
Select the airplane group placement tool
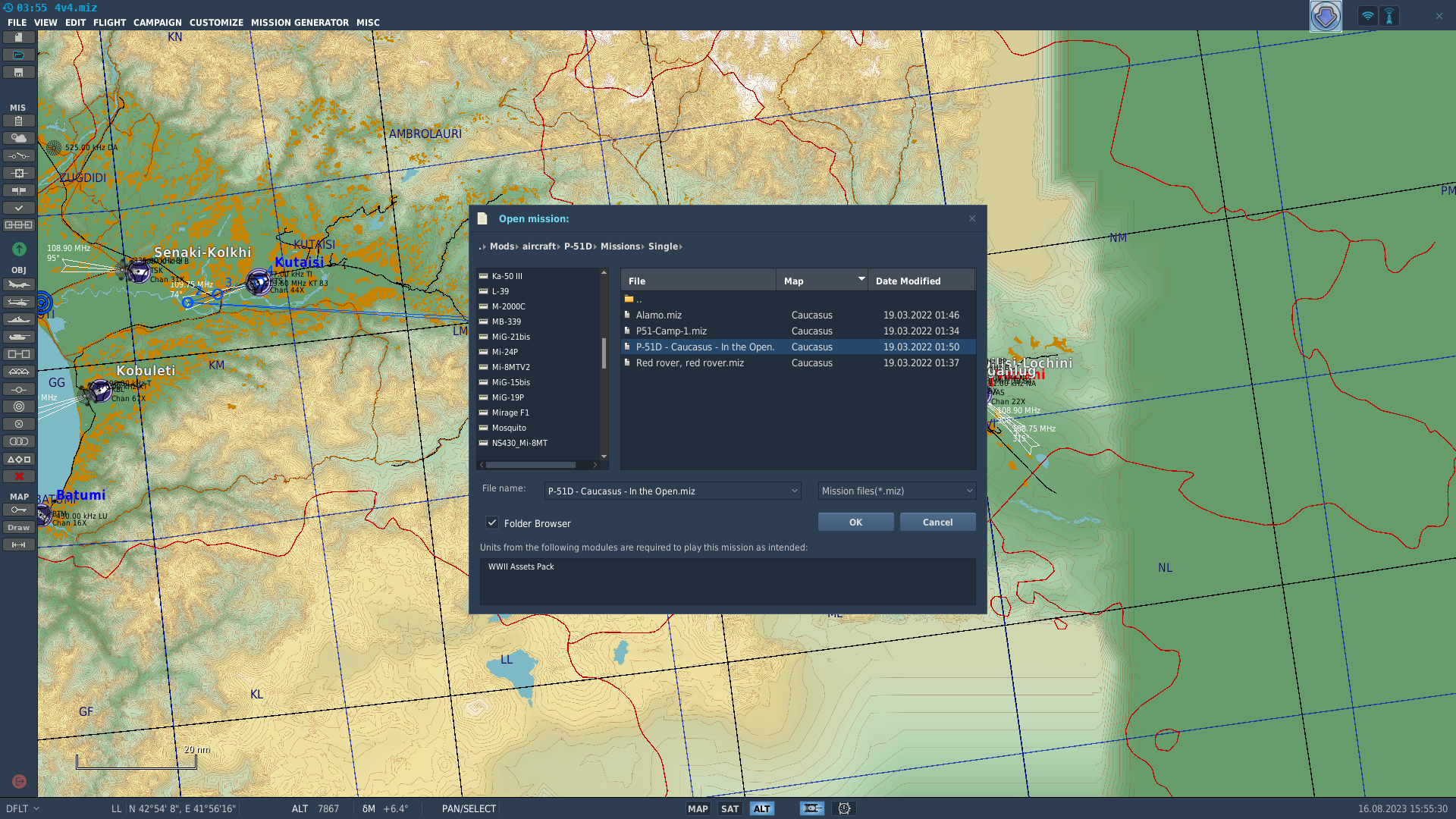click(19, 284)
